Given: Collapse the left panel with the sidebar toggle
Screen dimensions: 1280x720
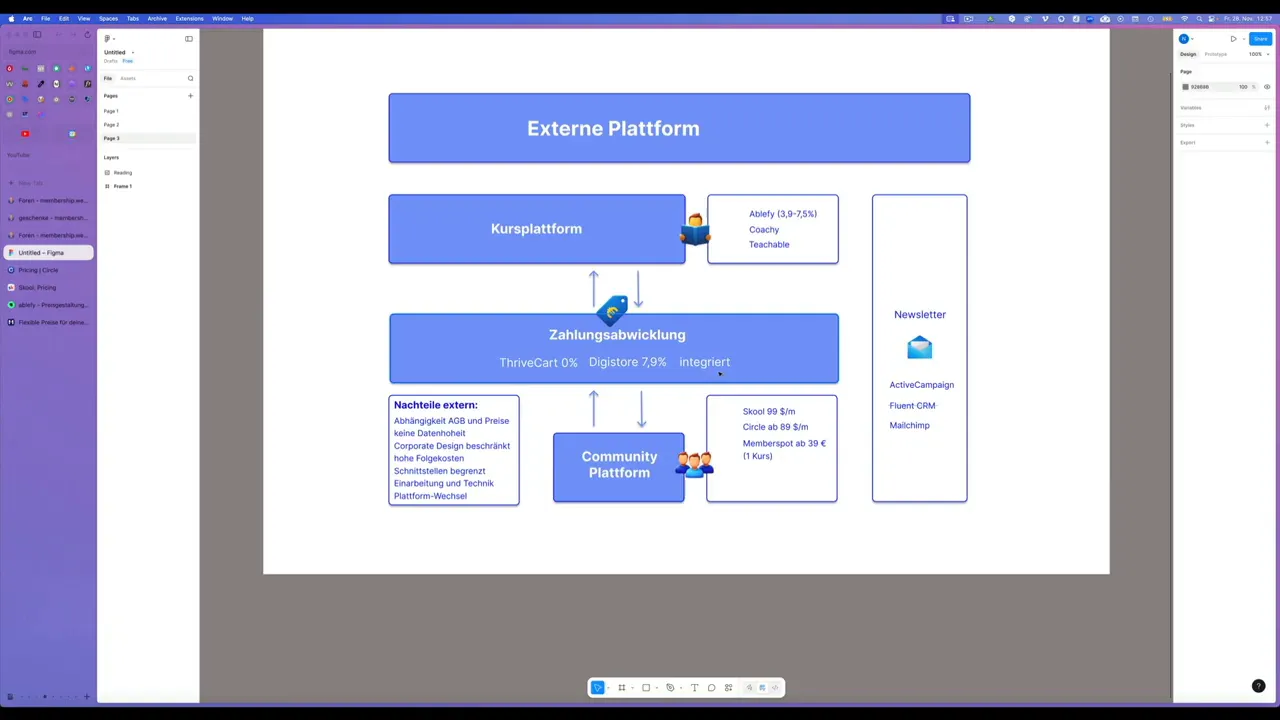Looking at the screenshot, I should pyautogui.click(x=189, y=38).
